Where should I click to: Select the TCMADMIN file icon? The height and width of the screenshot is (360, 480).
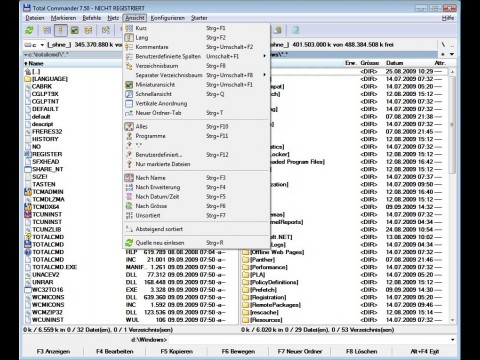(x=28, y=192)
